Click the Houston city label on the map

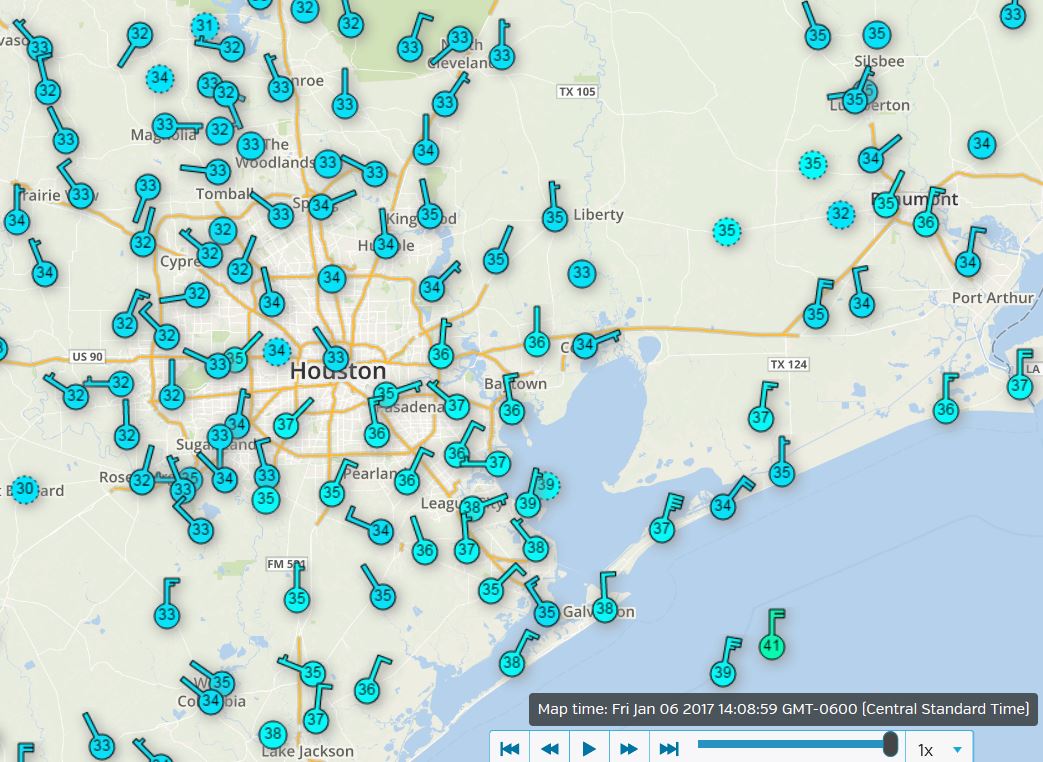click(337, 372)
